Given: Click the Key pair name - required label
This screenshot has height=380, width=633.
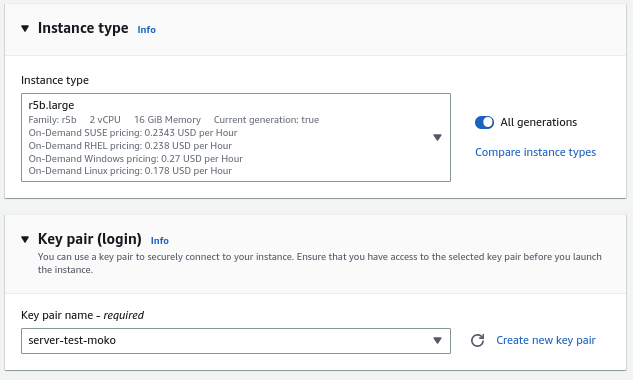Looking at the screenshot, I should [x=82, y=315].
